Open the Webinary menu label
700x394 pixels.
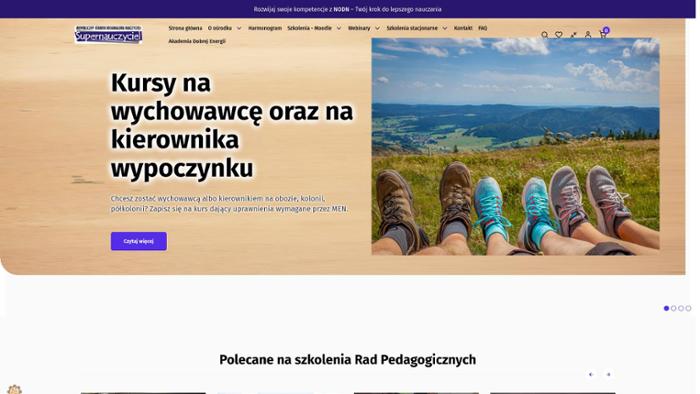[359, 28]
